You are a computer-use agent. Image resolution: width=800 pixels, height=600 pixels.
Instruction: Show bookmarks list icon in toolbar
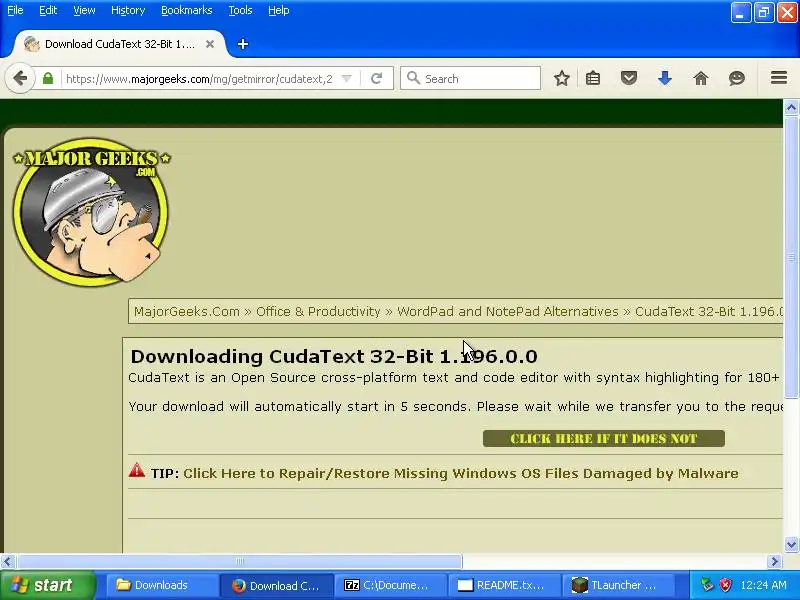[593, 79]
